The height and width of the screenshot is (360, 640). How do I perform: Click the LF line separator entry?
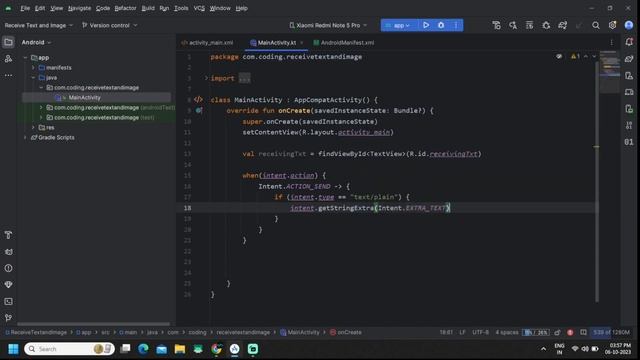tap(462, 332)
